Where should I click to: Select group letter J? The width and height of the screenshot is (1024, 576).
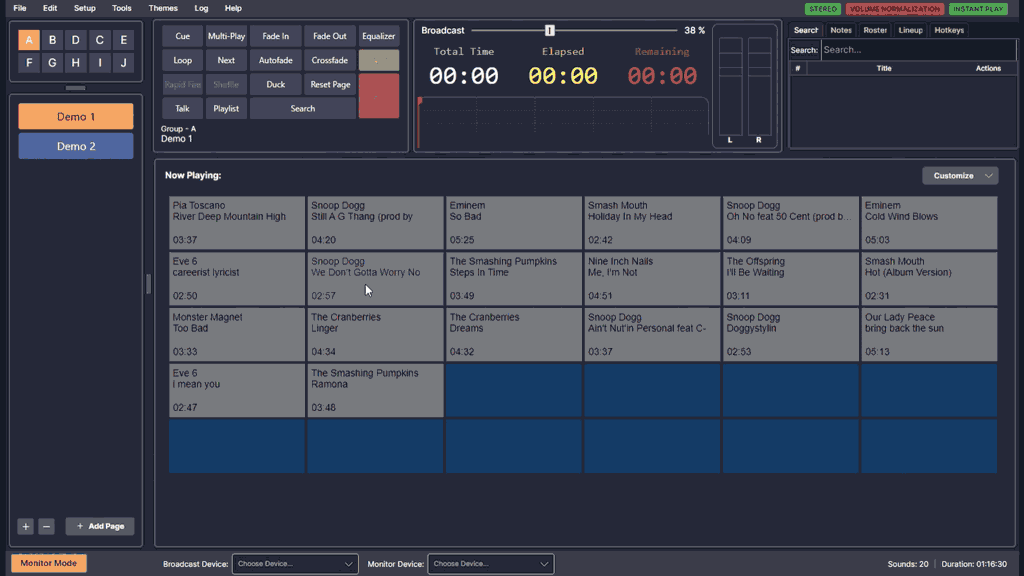(x=123, y=63)
